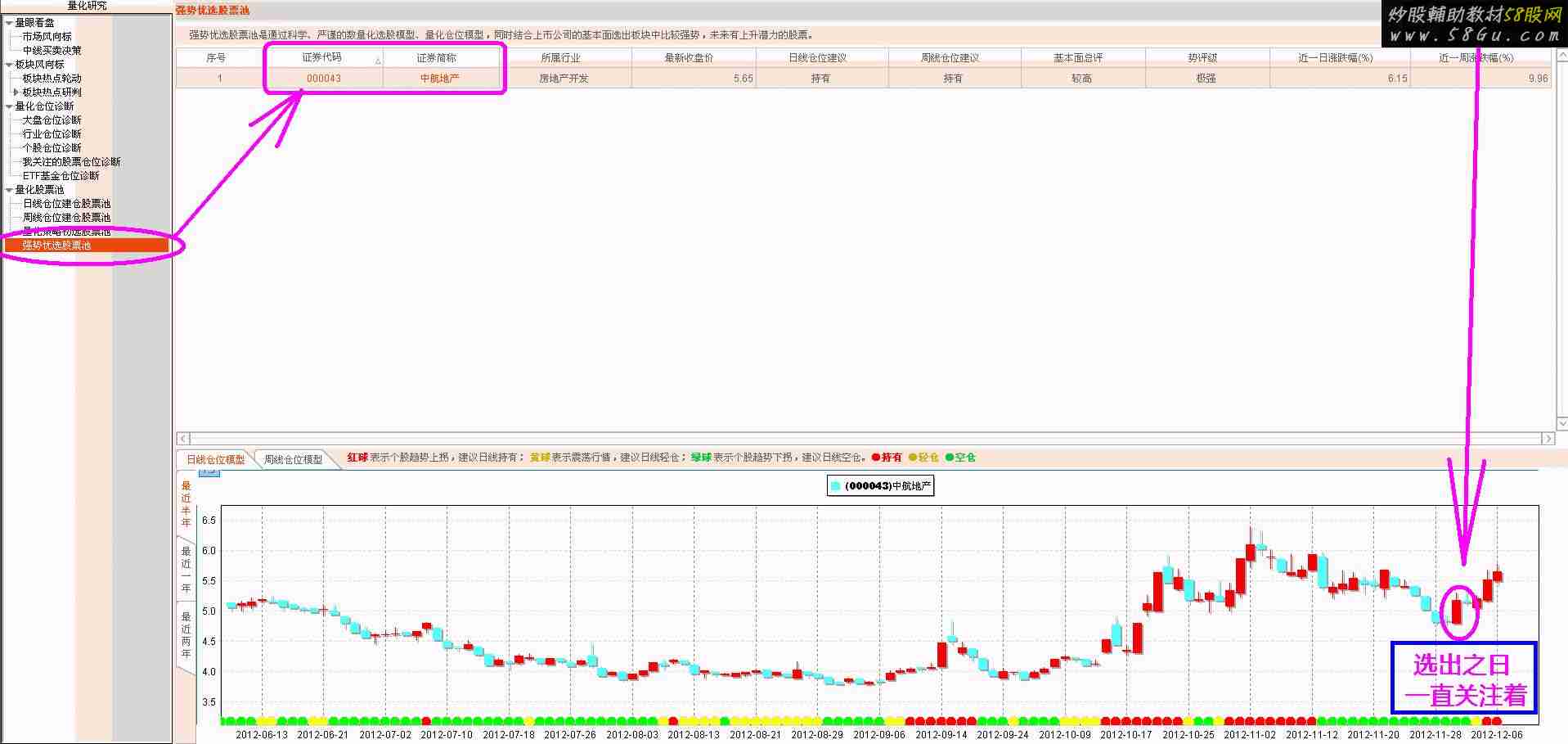Open 日线仓位建仓股票池 item
This screenshot has height=744, width=1568.
coord(66,204)
